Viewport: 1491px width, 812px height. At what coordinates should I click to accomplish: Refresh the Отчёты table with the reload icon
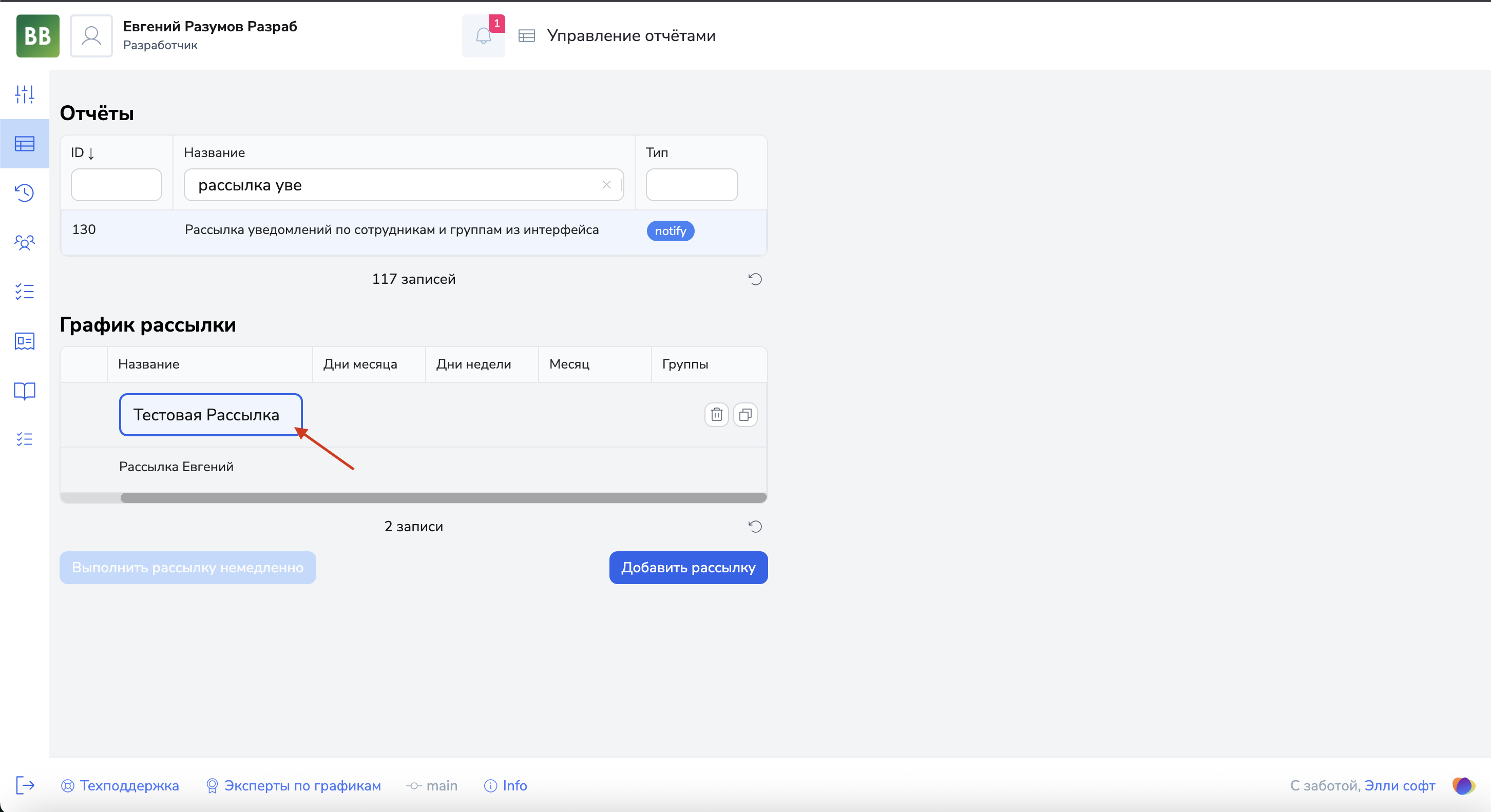(755, 279)
